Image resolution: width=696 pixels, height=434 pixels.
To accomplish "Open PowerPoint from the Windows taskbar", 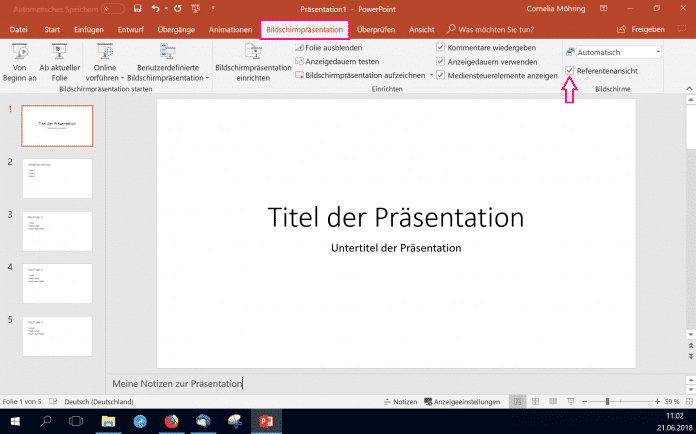I will click(265, 423).
